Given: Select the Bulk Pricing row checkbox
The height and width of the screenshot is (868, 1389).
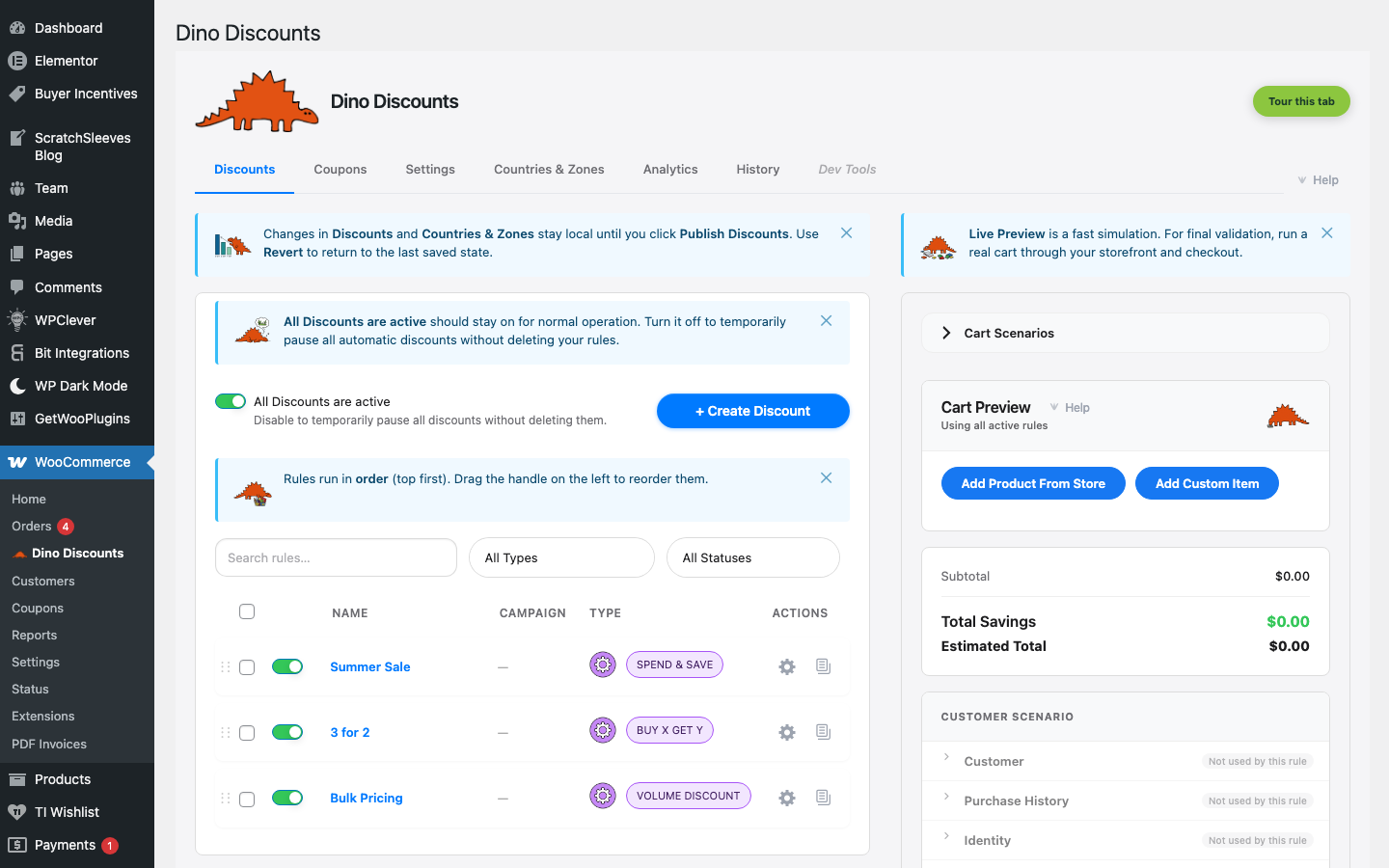Looking at the screenshot, I should pos(247,800).
